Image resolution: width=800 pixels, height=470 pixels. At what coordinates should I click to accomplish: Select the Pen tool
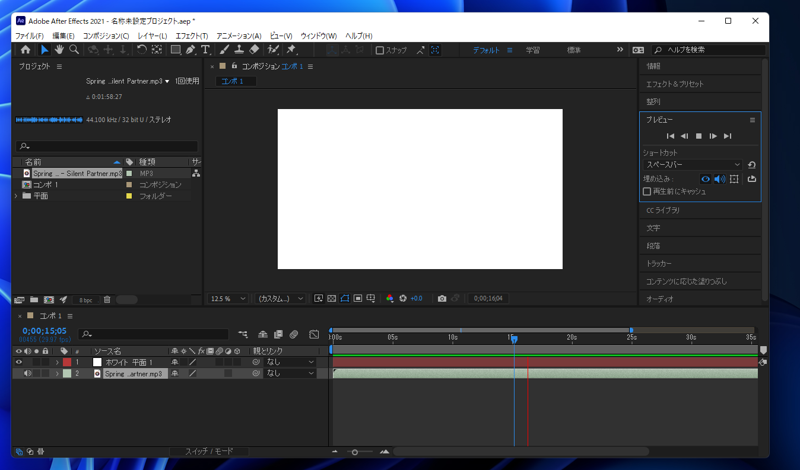click(x=190, y=50)
